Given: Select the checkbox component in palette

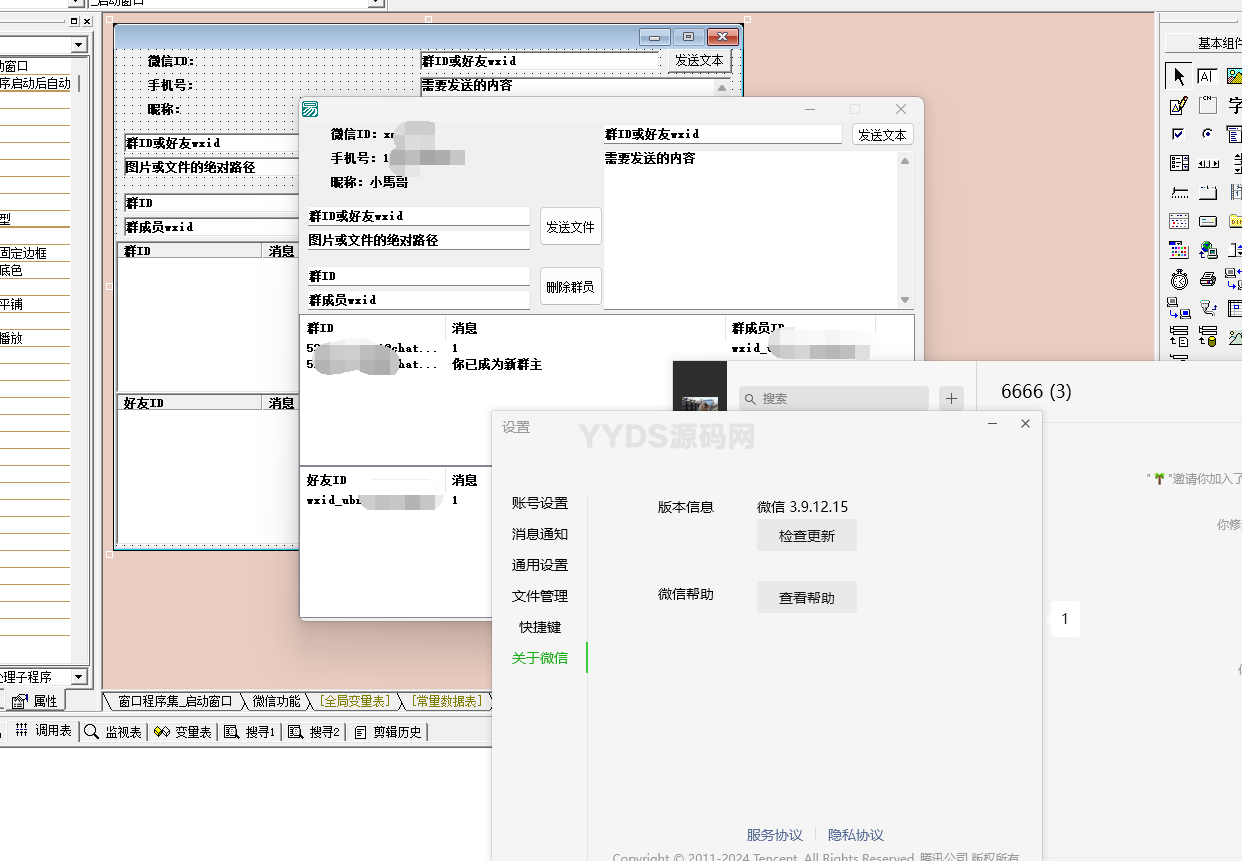Looking at the screenshot, I should tap(1178, 134).
